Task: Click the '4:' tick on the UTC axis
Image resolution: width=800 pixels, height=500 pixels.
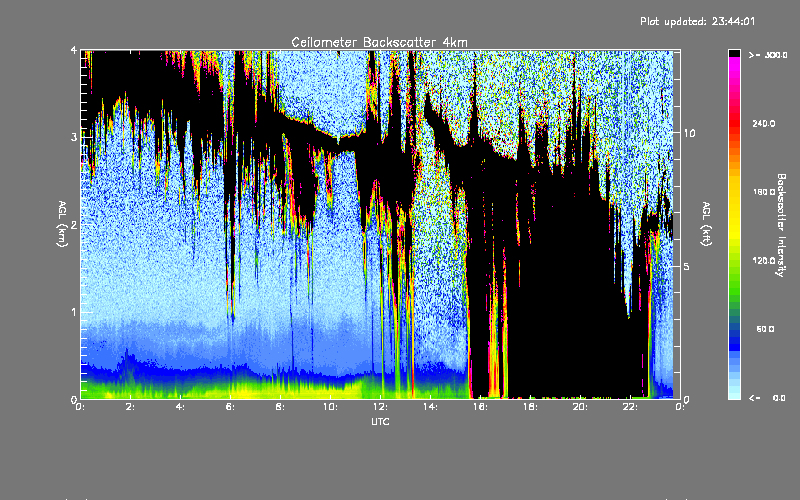Action: (x=181, y=407)
